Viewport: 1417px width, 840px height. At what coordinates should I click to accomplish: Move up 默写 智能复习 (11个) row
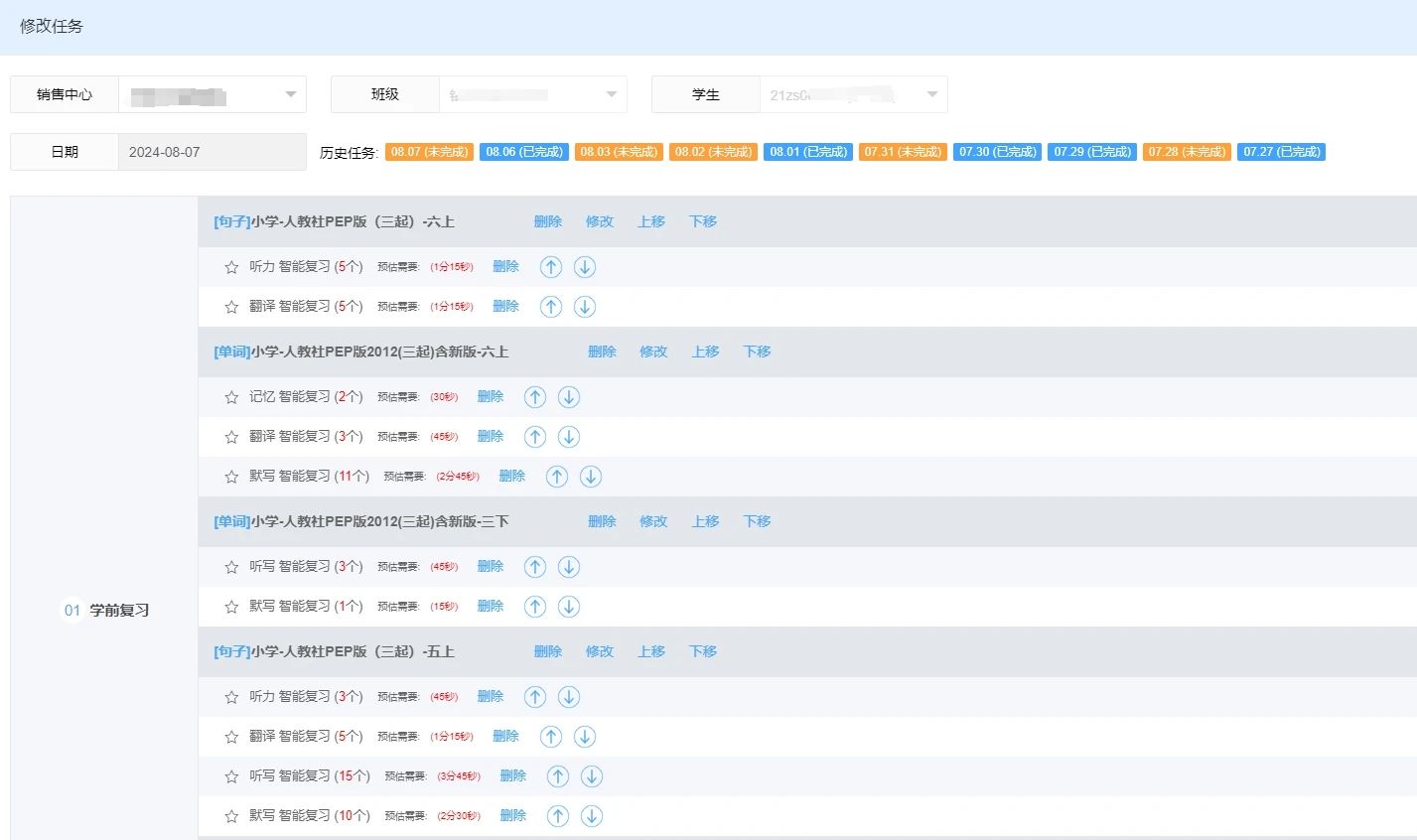click(x=557, y=477)
